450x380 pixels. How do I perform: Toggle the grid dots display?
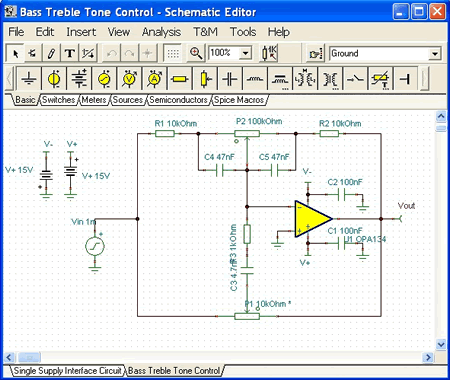pyautogui.click(x=173, y=53)
